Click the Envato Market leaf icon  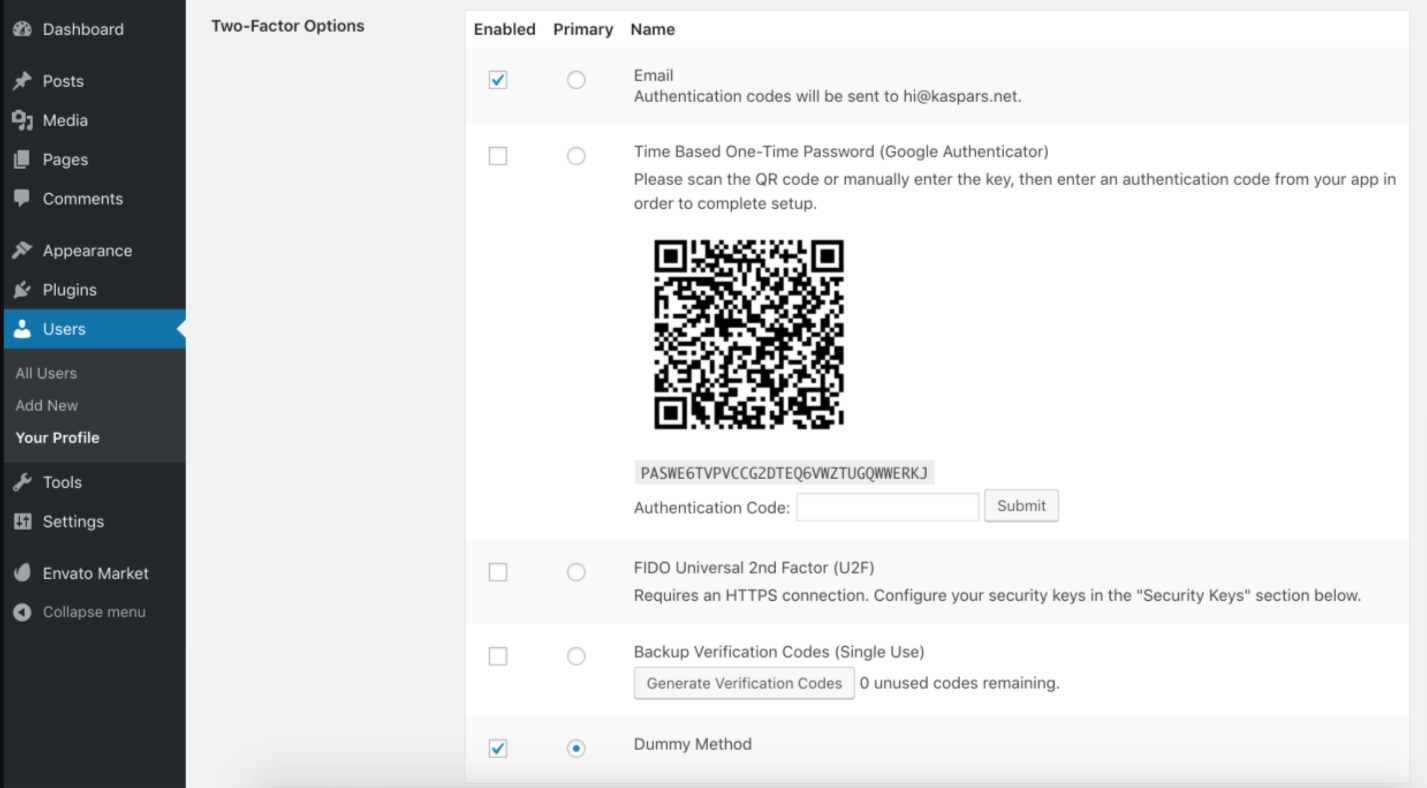pos(20,573)
